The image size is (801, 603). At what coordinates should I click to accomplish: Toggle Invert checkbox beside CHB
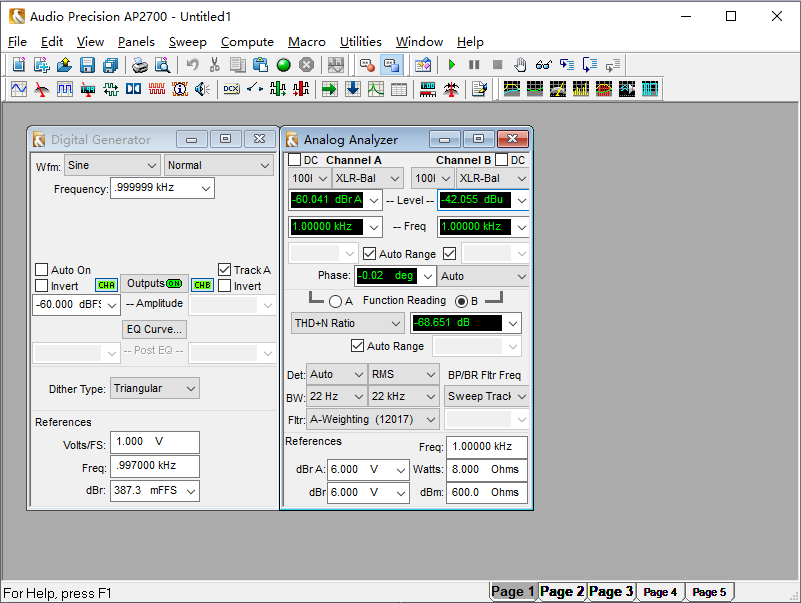tap(224, 286)
